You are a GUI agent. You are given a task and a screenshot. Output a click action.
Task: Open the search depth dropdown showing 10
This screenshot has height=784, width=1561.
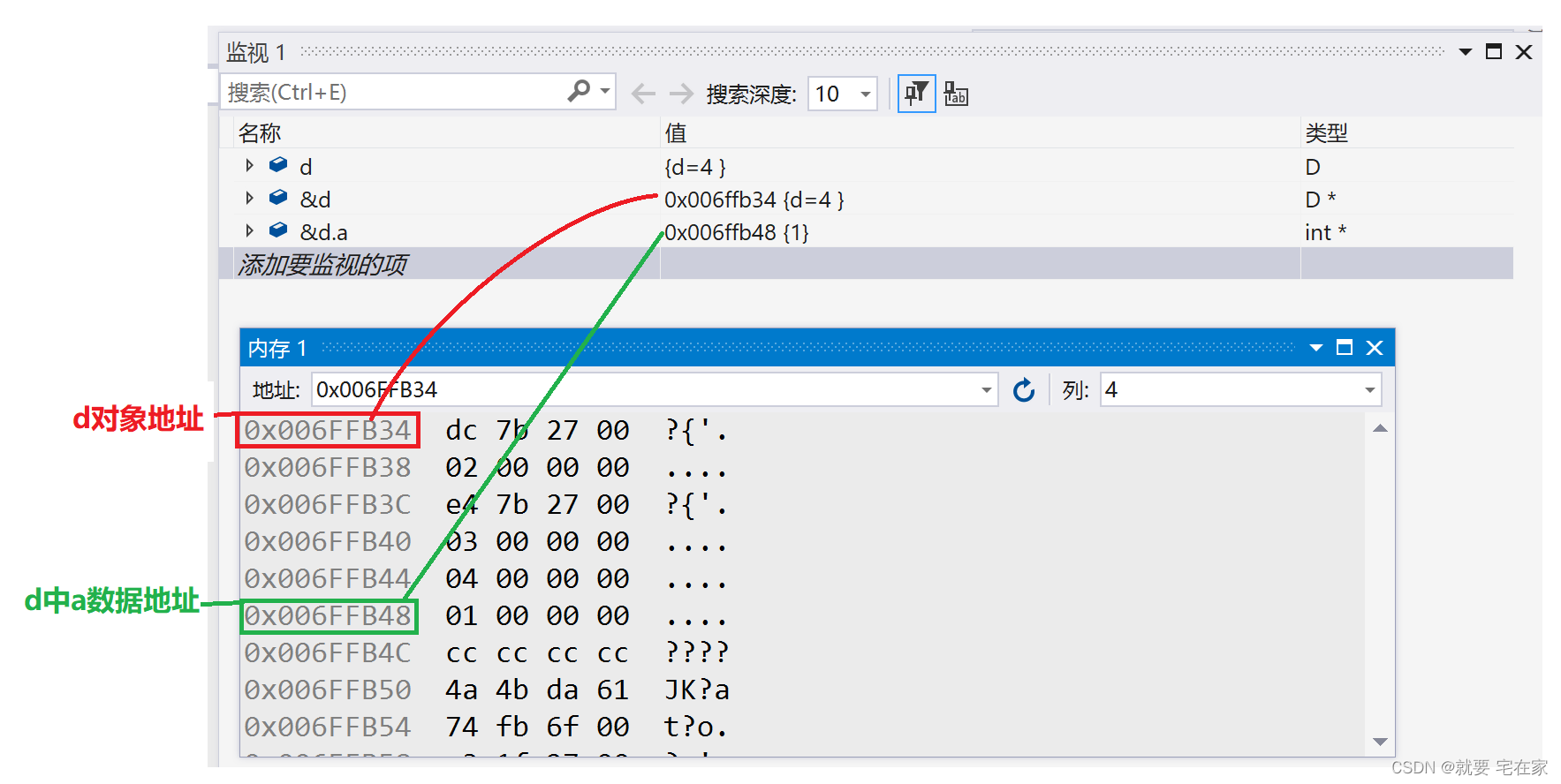(865, 94)
